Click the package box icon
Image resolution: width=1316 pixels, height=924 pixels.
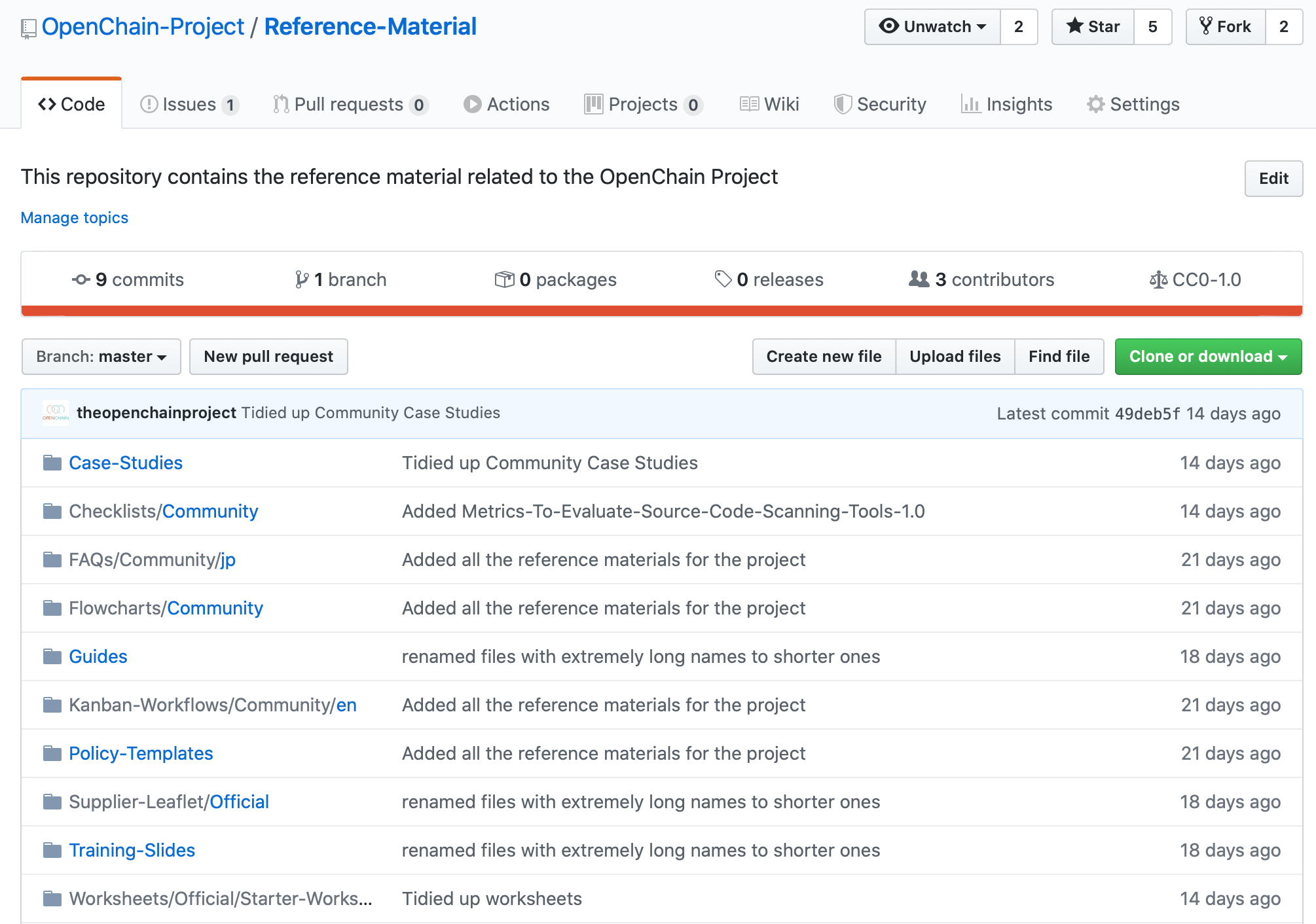click(505, 279)
